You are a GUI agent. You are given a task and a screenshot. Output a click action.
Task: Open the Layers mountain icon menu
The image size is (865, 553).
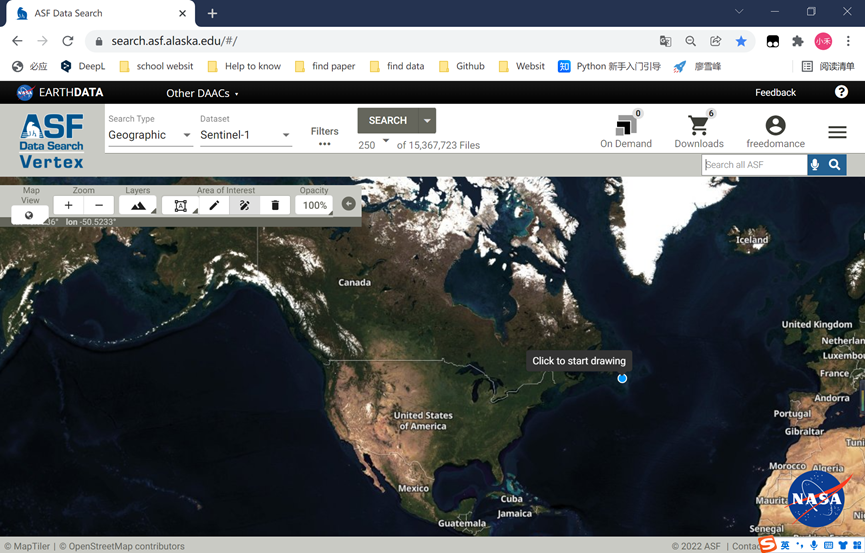coord(138,205)
